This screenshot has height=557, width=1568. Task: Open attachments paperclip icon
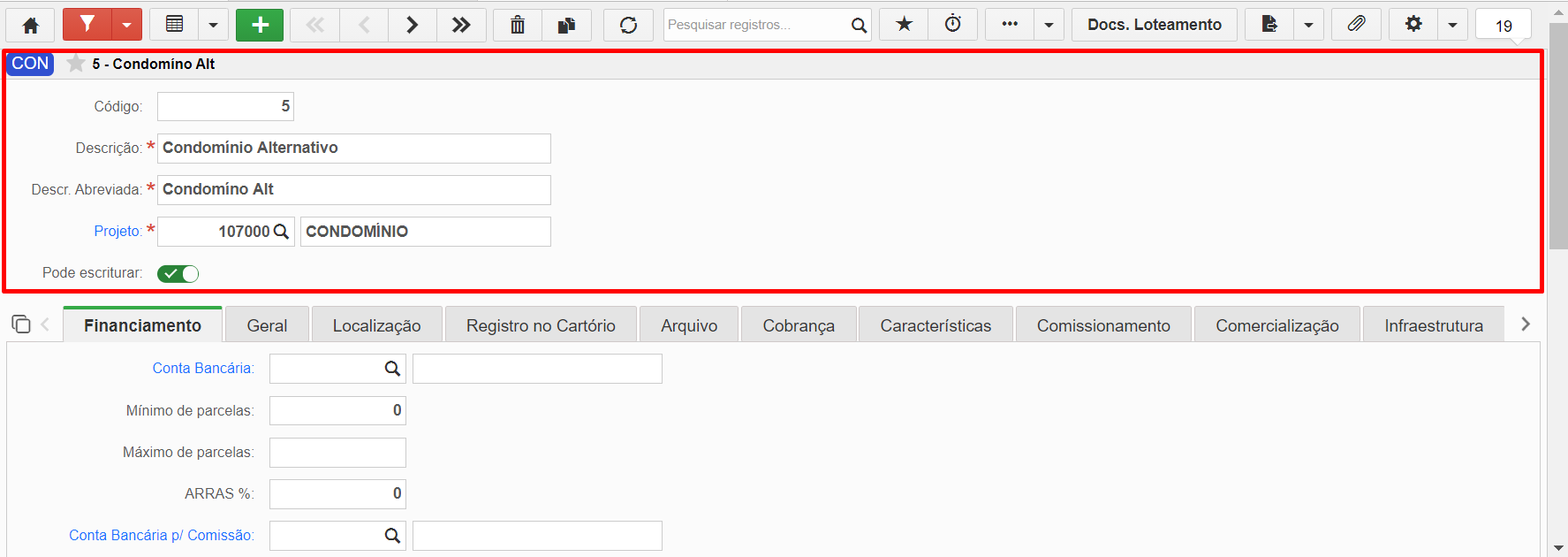(1356, 25)
